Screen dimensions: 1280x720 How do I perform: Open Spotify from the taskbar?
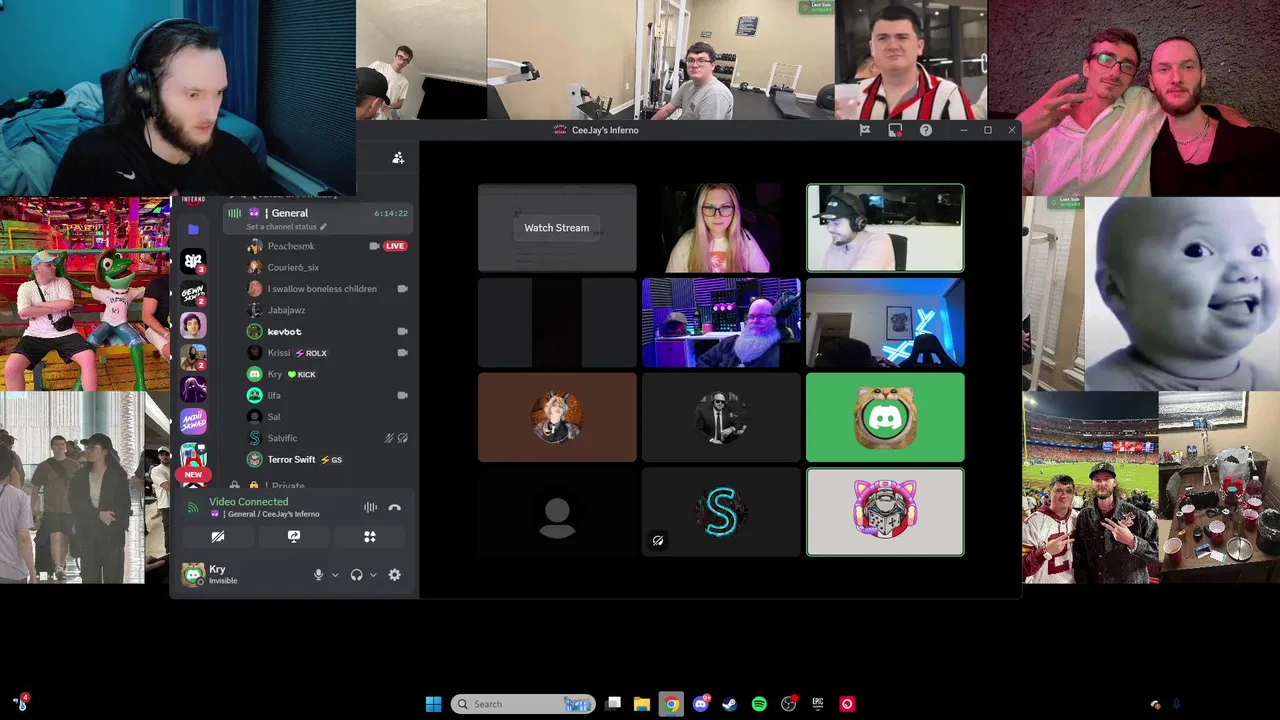[759, 704]
